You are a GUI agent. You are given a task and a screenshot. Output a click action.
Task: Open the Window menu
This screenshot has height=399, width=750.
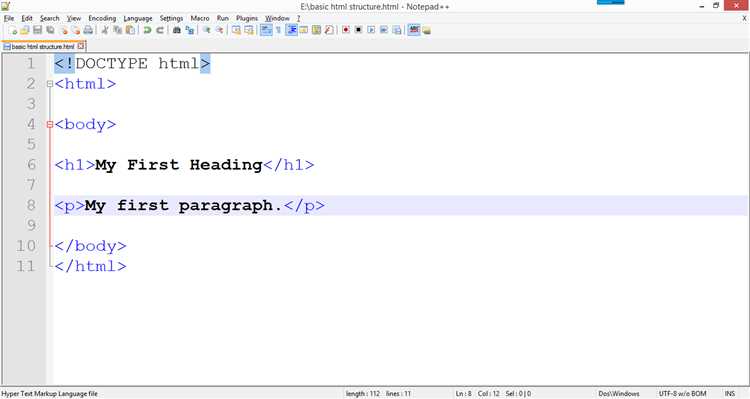(x=277, y=18)
